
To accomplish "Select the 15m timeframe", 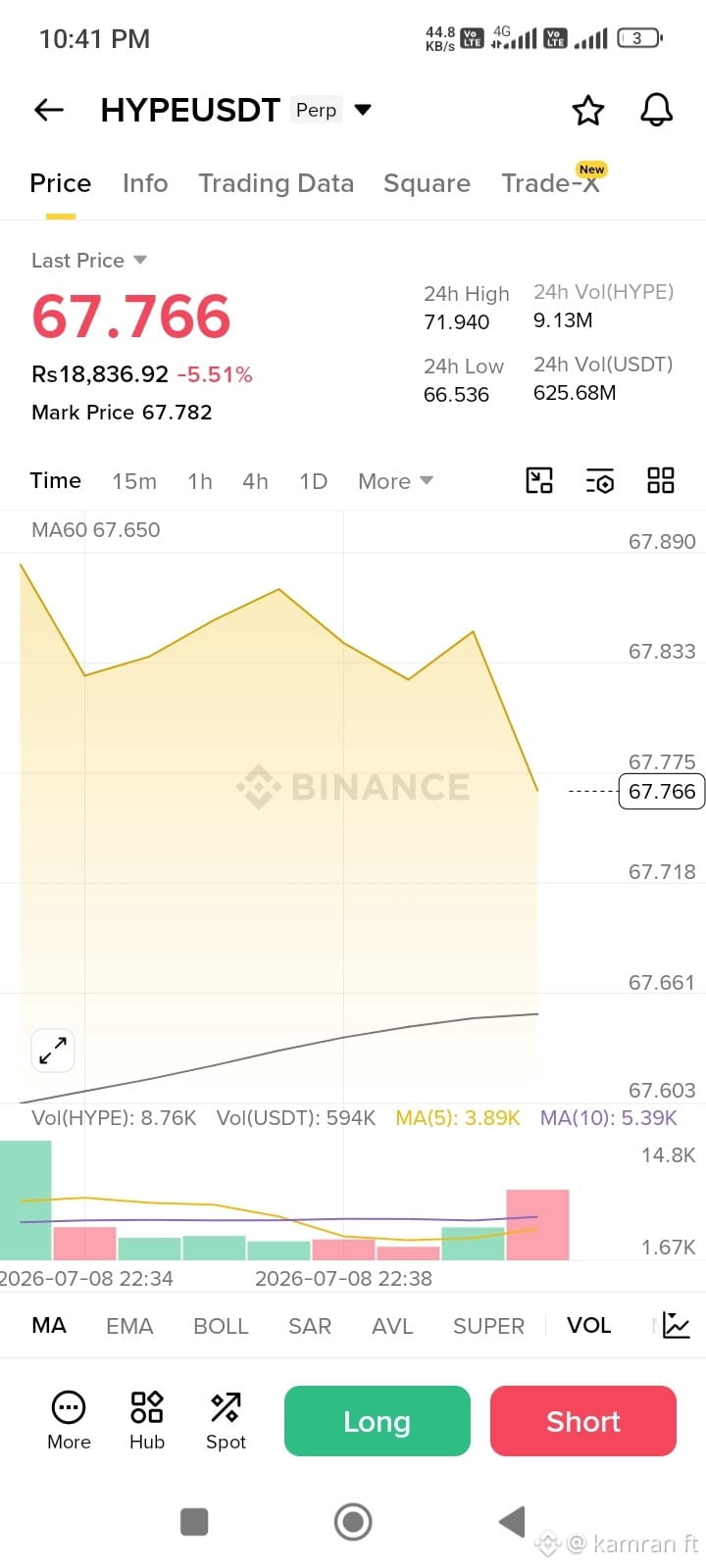I will (x=134, y=481).
